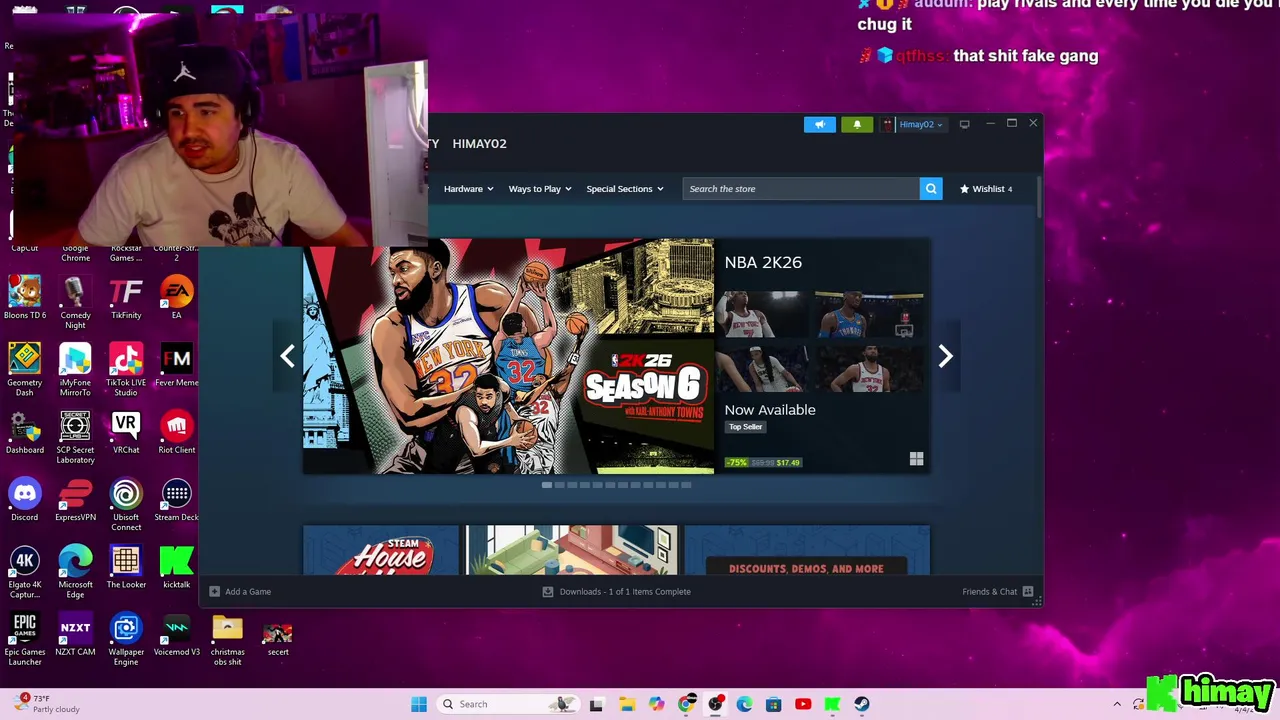Open Downloads - 1 of 1 Items Complete
Viewport: 1280px width, 720px height.
click(625, 591)
